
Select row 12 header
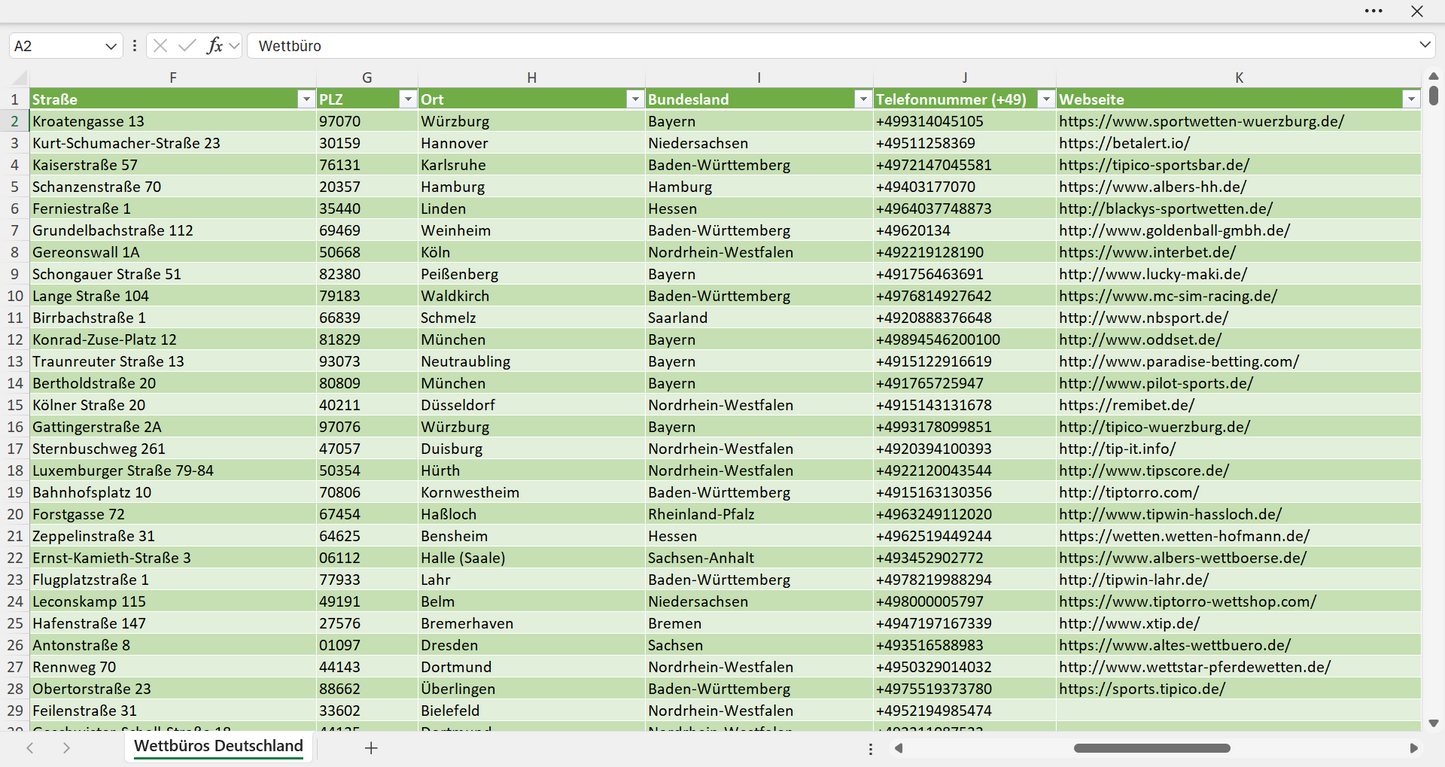[x=15, y=340]
